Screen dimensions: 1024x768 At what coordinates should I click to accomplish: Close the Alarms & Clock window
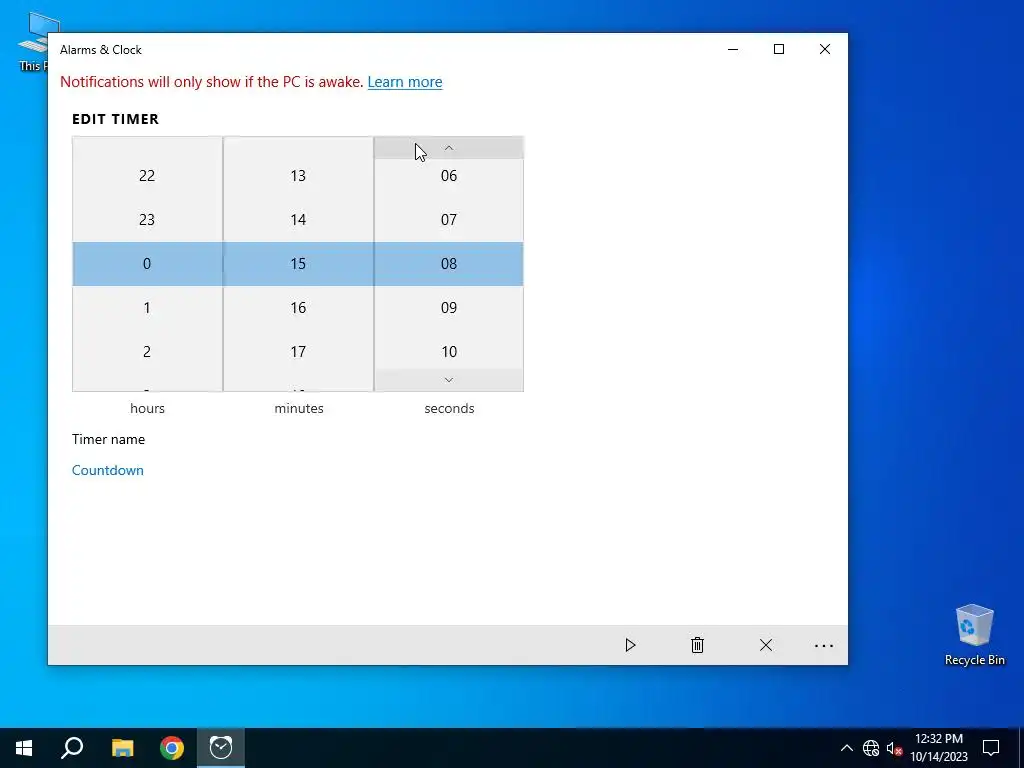825,49
